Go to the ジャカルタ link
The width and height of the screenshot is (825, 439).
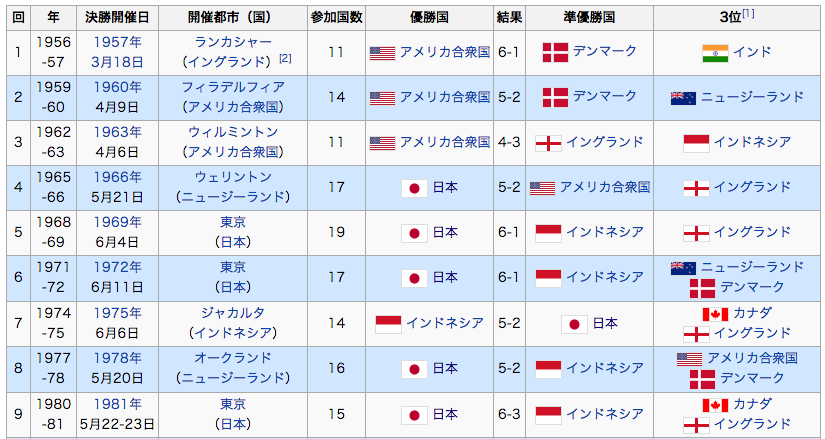(233, 313)
